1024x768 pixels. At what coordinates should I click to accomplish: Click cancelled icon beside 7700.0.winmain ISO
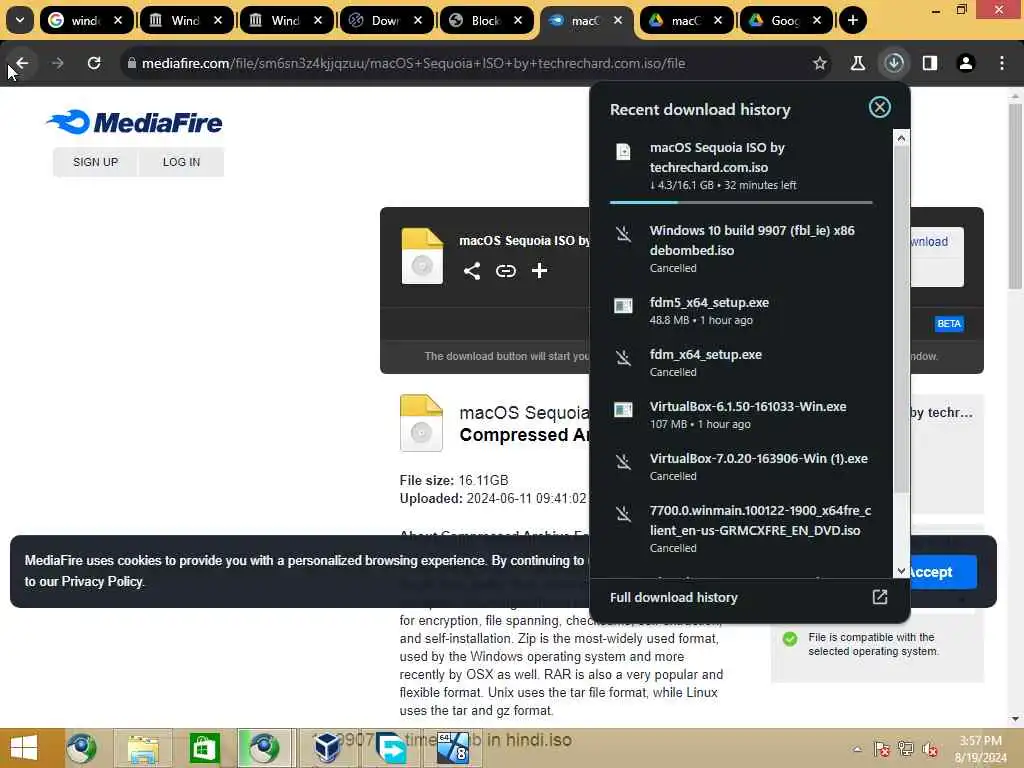tap(624, 514)
